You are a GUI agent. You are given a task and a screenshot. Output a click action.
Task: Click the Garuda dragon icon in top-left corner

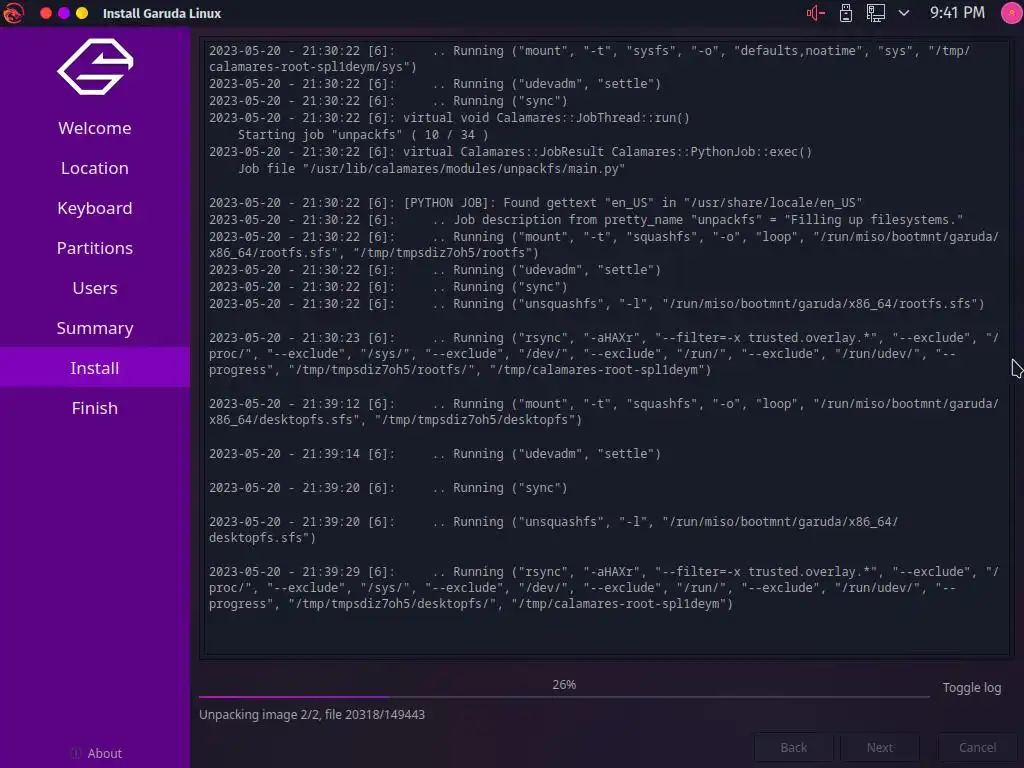click(x=13, y=13)
